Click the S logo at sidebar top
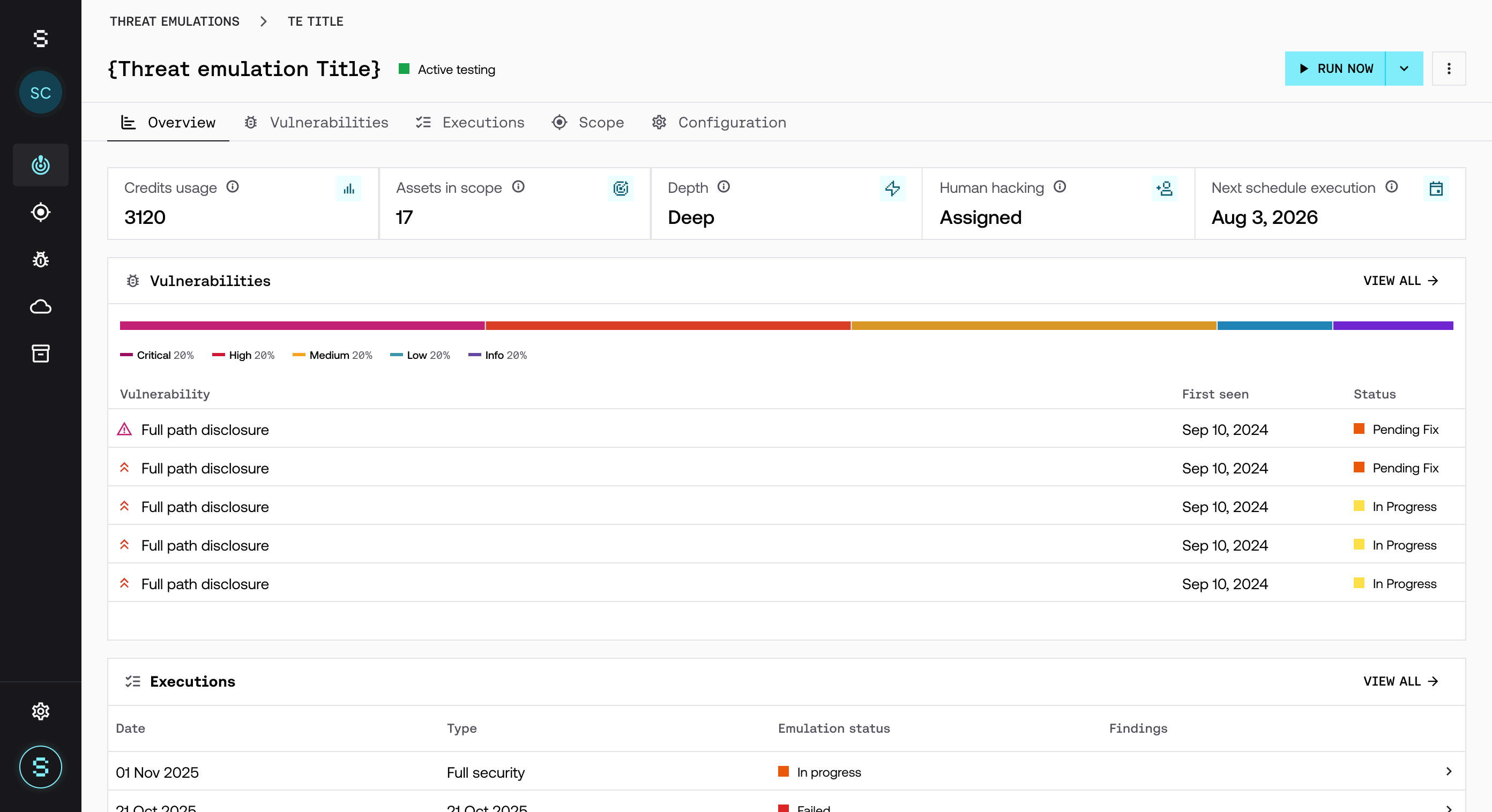This screenshot has height=812, width=1492. point(41,39)
